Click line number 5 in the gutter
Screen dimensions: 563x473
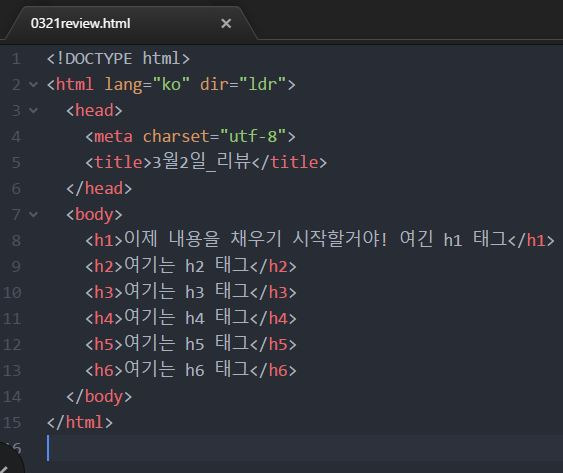[16, 162]
